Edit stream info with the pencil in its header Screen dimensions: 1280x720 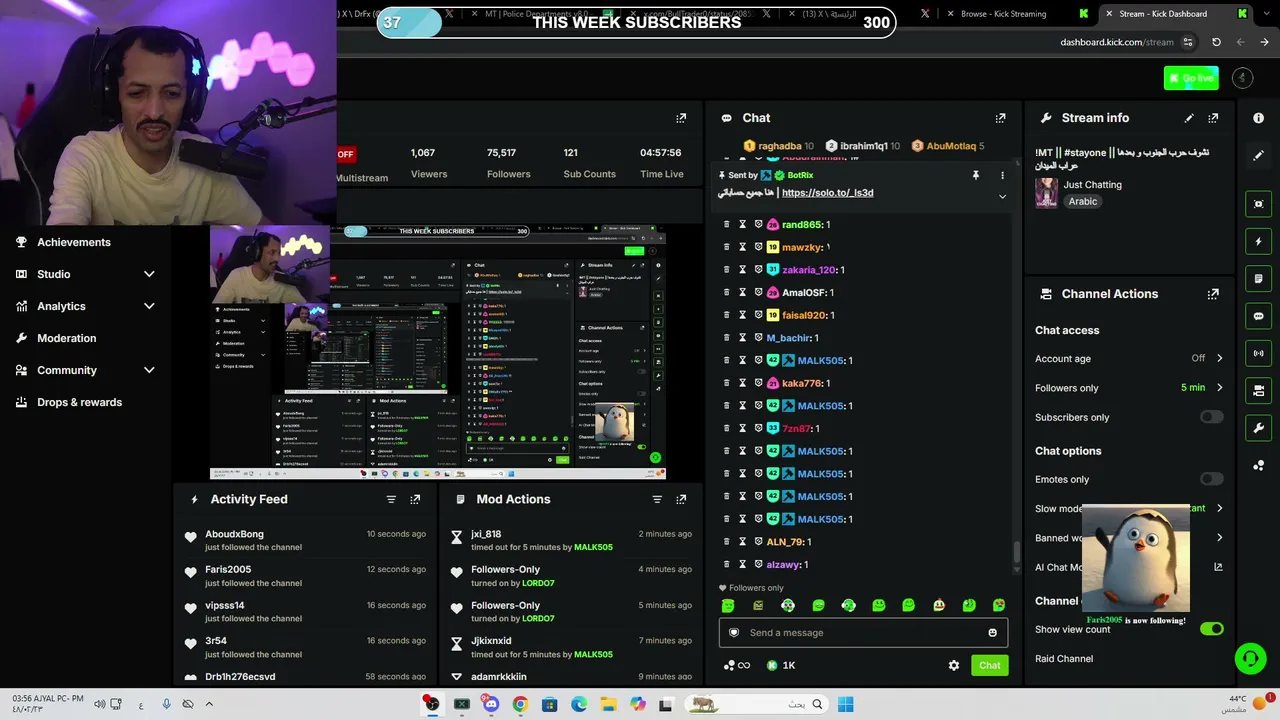click(x=1189, y=118)
